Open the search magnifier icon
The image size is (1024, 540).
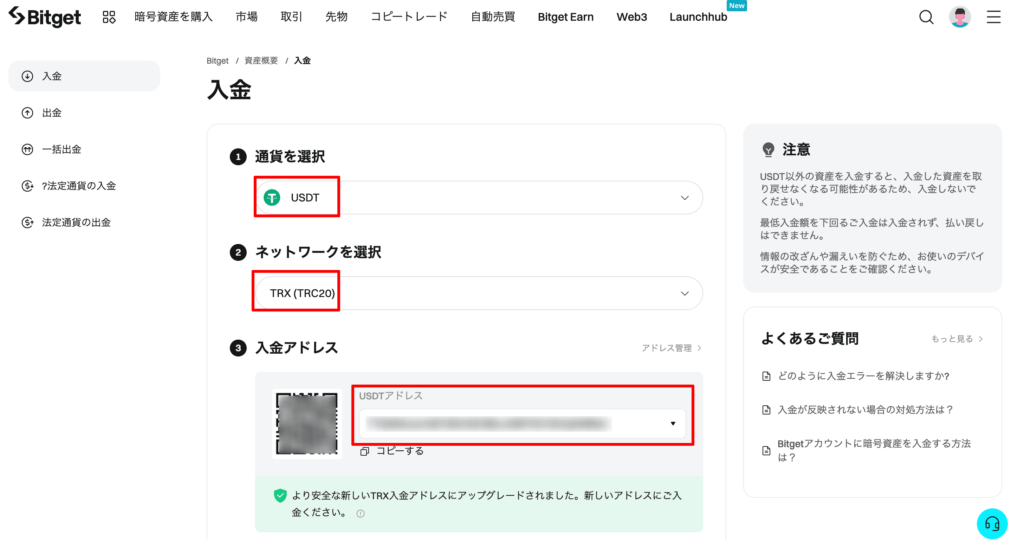(x=926, y=17)
